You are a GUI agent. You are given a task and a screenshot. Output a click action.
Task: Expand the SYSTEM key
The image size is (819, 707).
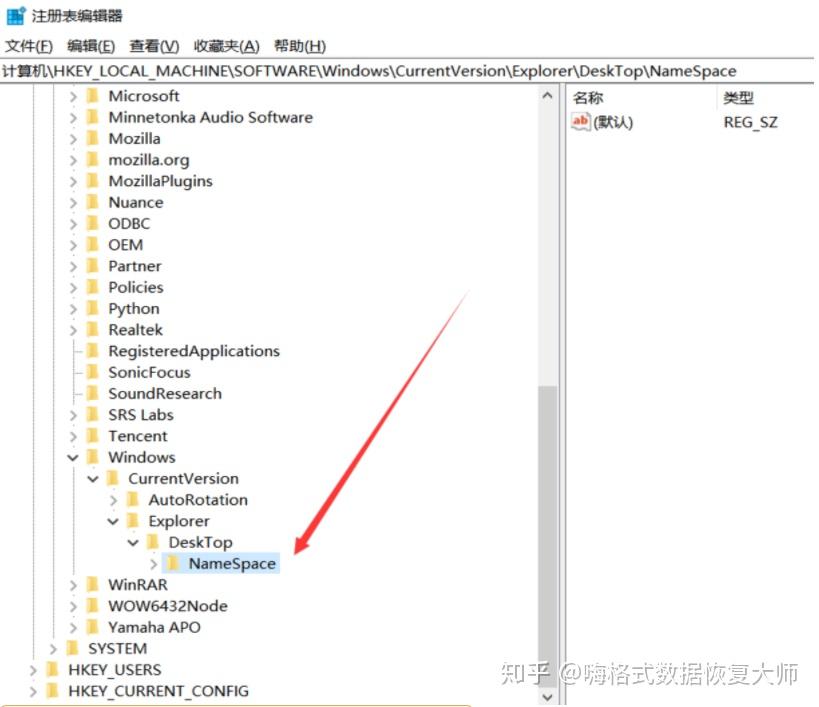53,649
